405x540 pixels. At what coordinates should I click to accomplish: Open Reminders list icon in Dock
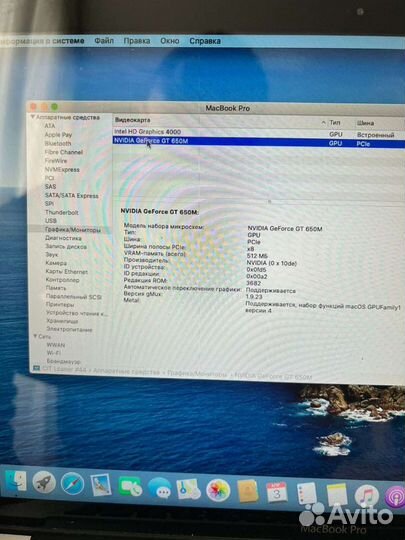(306, 494)
